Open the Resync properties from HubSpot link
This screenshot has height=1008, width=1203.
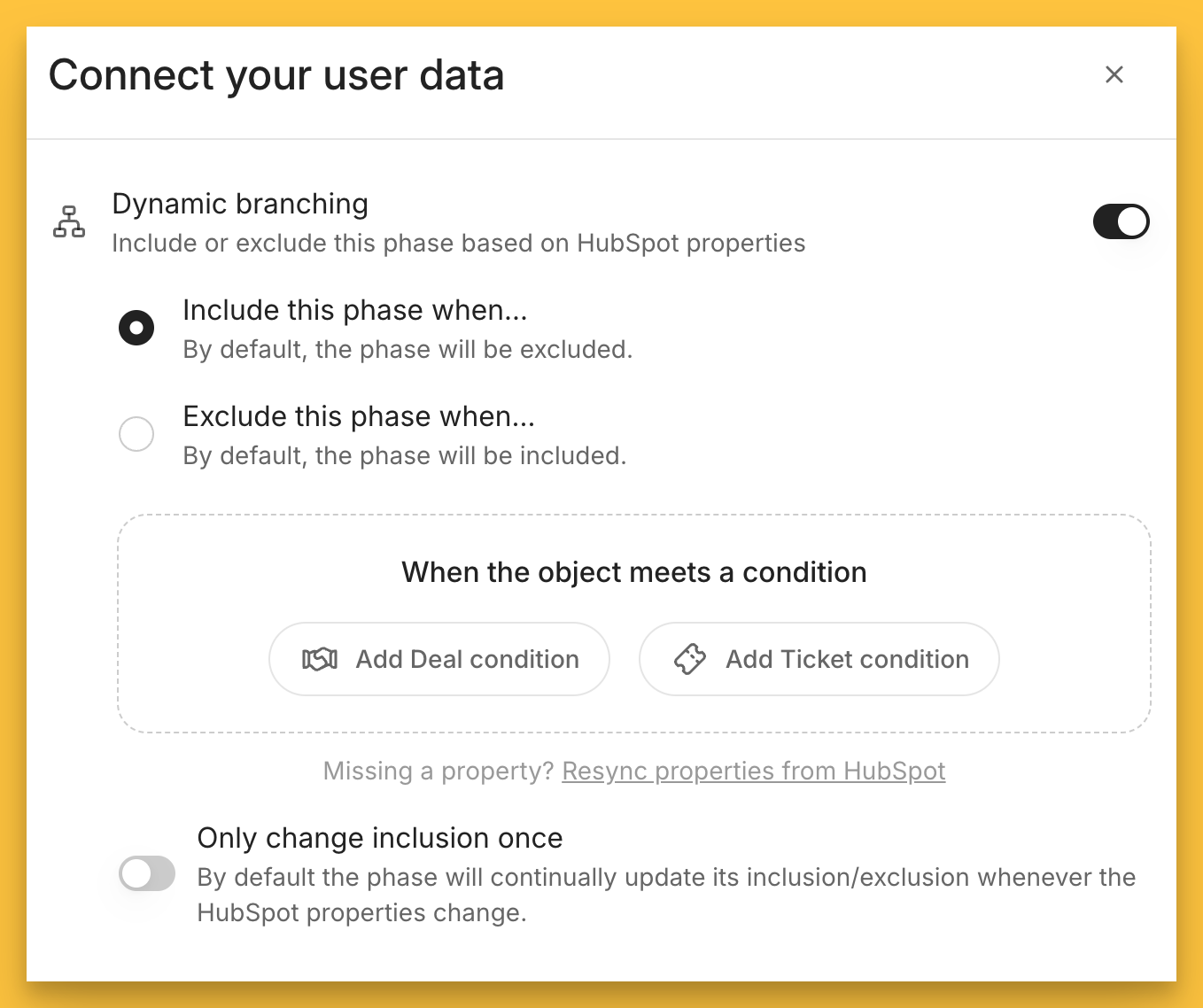753,771
